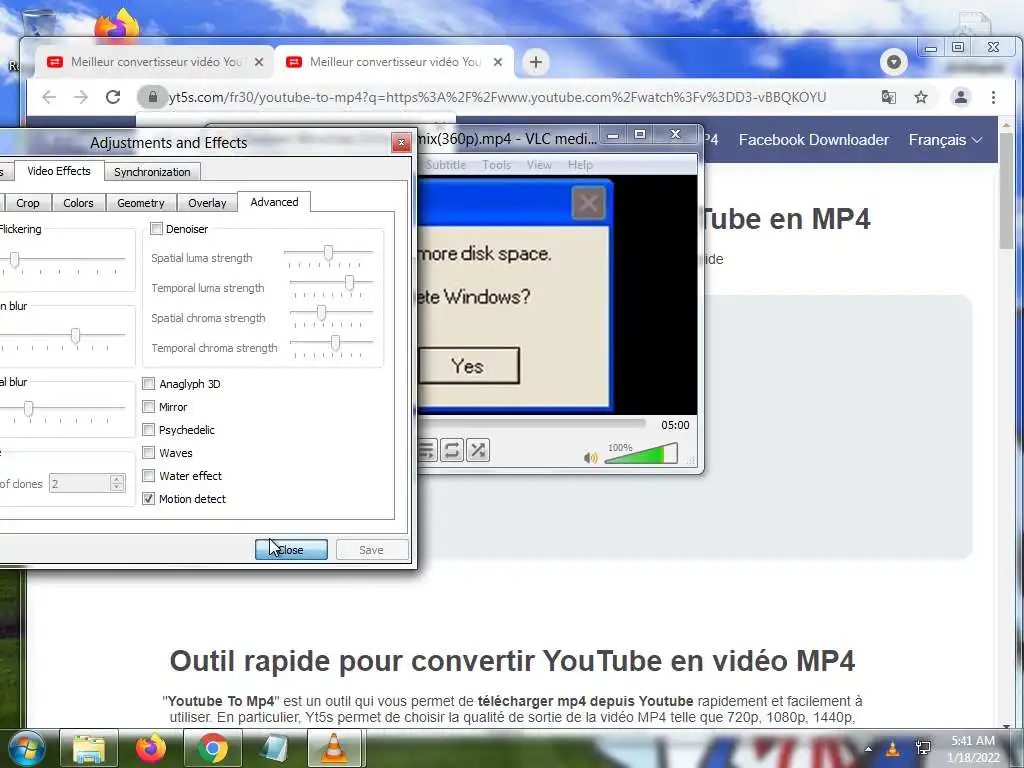The image size is (1024, 768).
Task: Click the Spatial luma strength slider
Action: click(328, 253)
